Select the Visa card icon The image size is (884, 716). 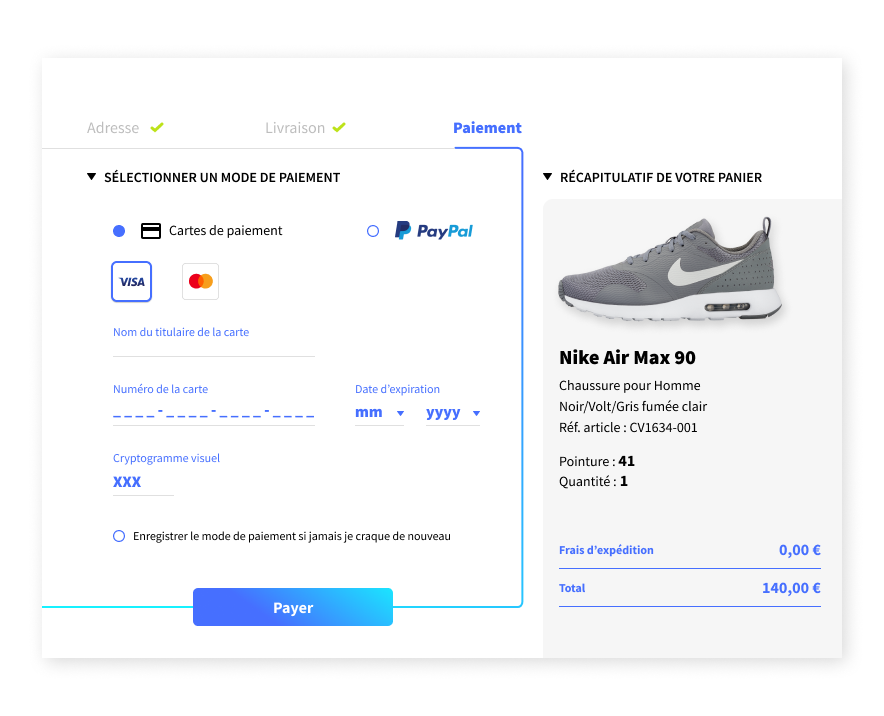131,281
